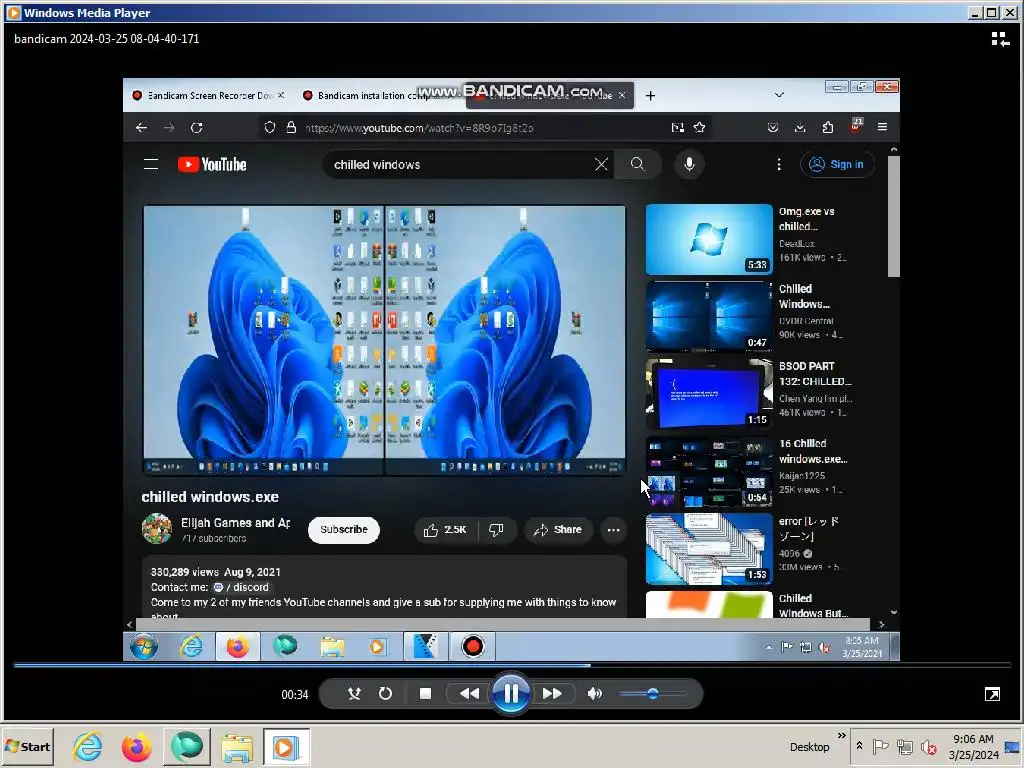Click Firefox back arrow in the video
The image size is (1024, 768).
coord(141,128)
